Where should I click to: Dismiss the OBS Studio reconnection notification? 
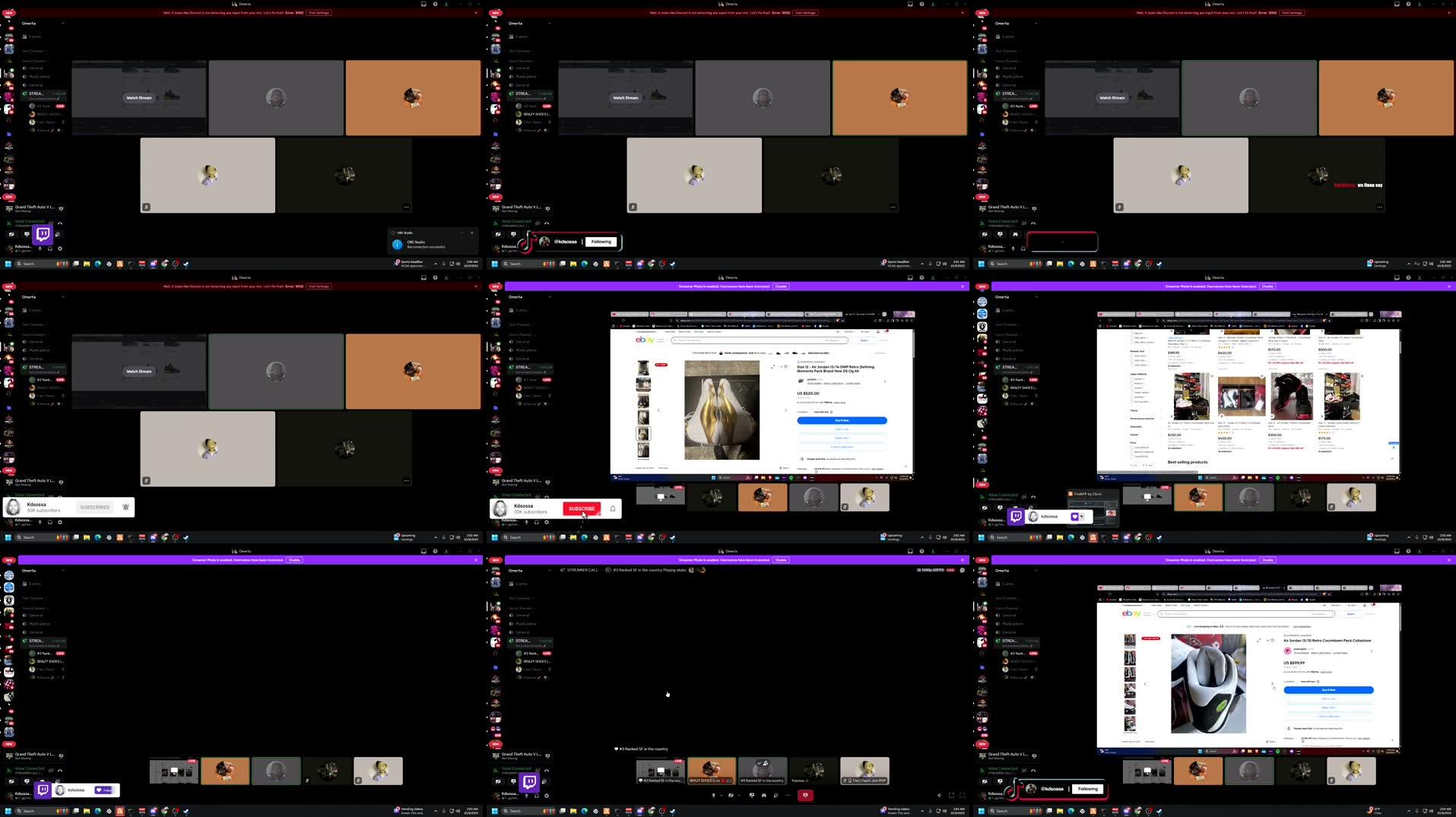471,233
